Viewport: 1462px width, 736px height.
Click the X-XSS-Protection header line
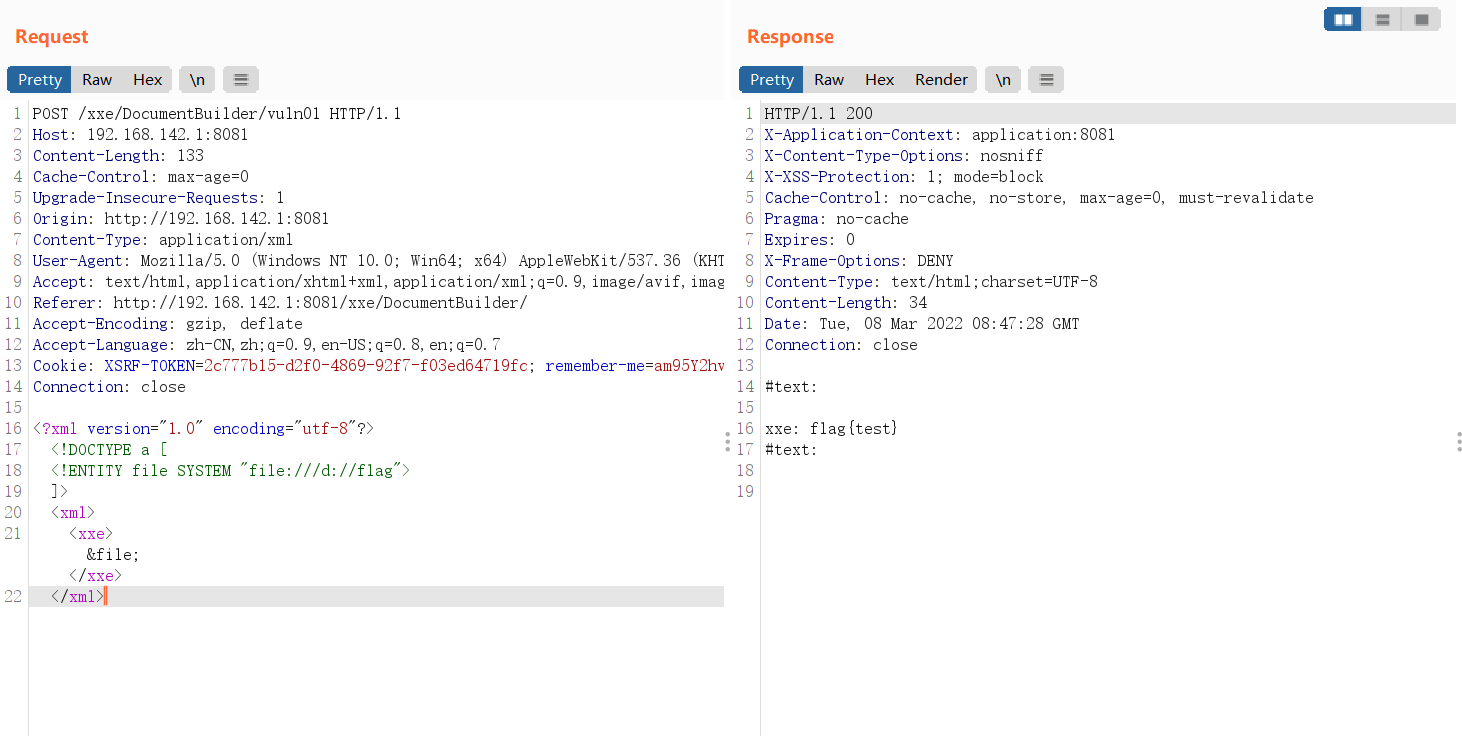click(904, 177)
